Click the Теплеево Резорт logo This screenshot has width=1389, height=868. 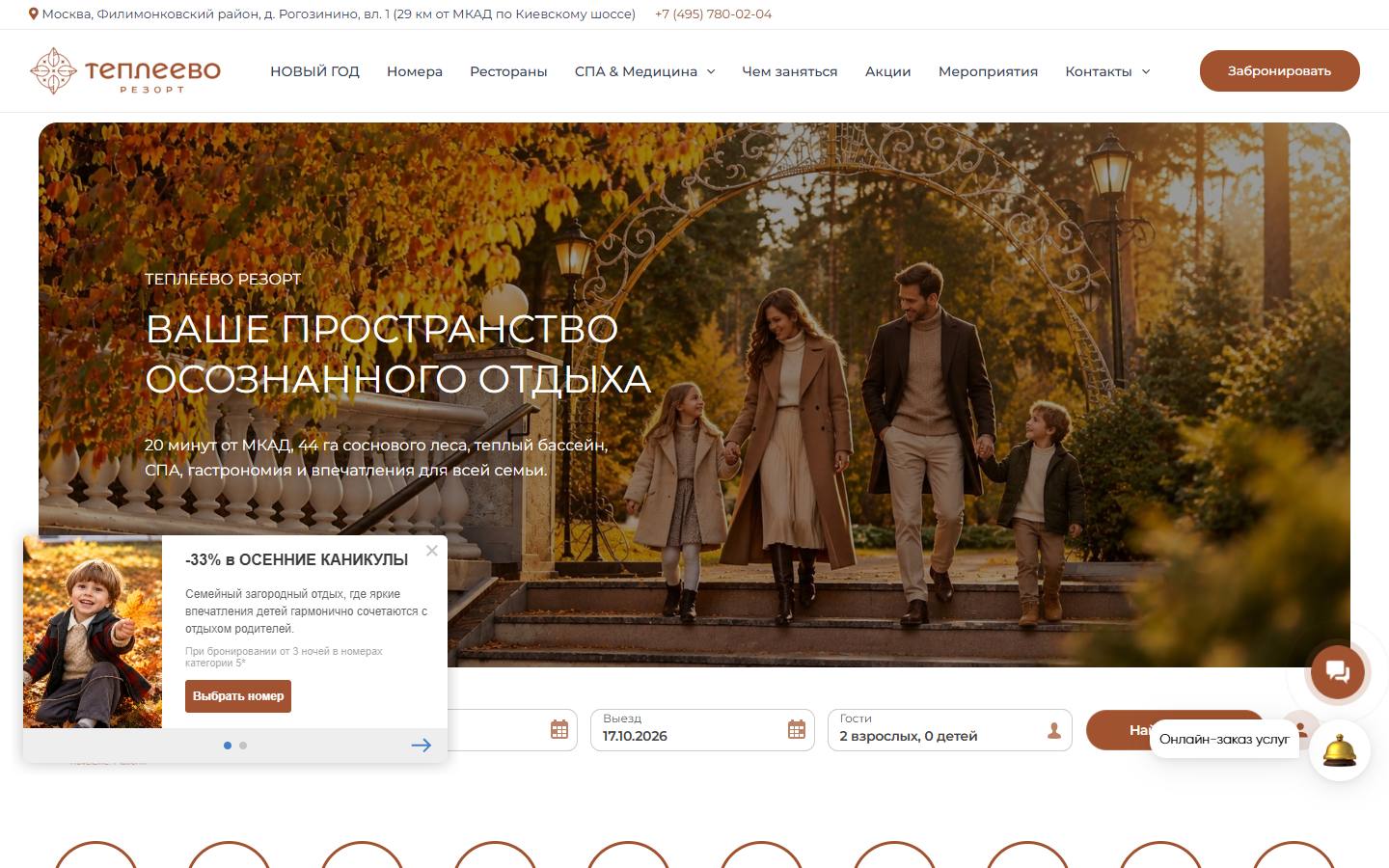(x=125, y=70)
